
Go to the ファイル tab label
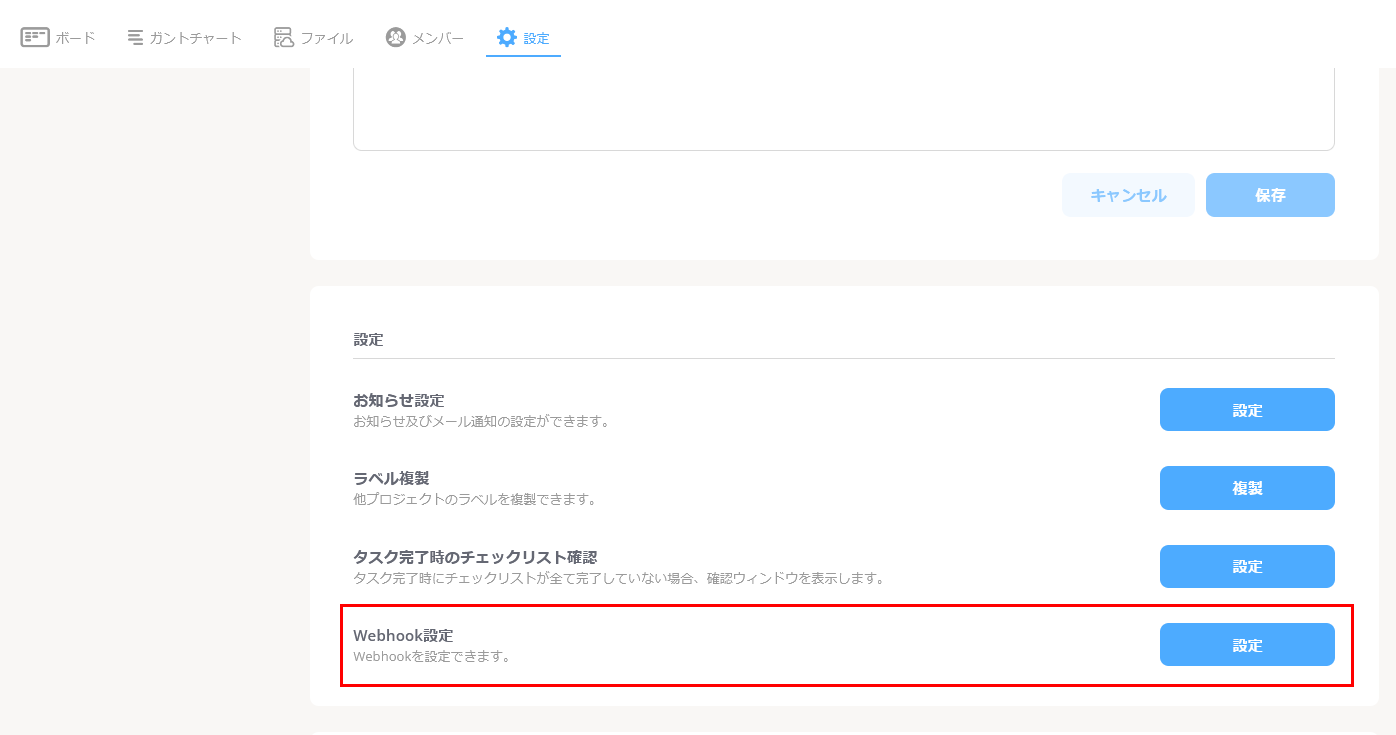click(x=327, y=38)
